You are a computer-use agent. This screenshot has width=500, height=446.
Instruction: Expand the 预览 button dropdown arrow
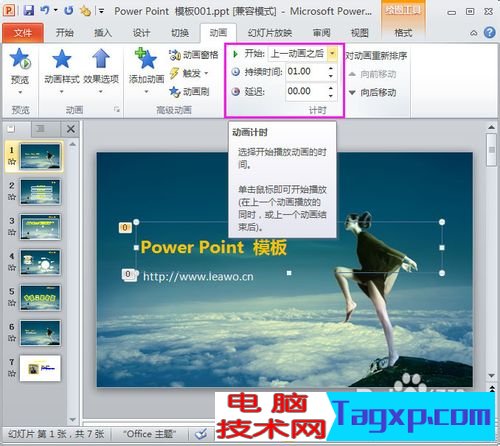20,92
